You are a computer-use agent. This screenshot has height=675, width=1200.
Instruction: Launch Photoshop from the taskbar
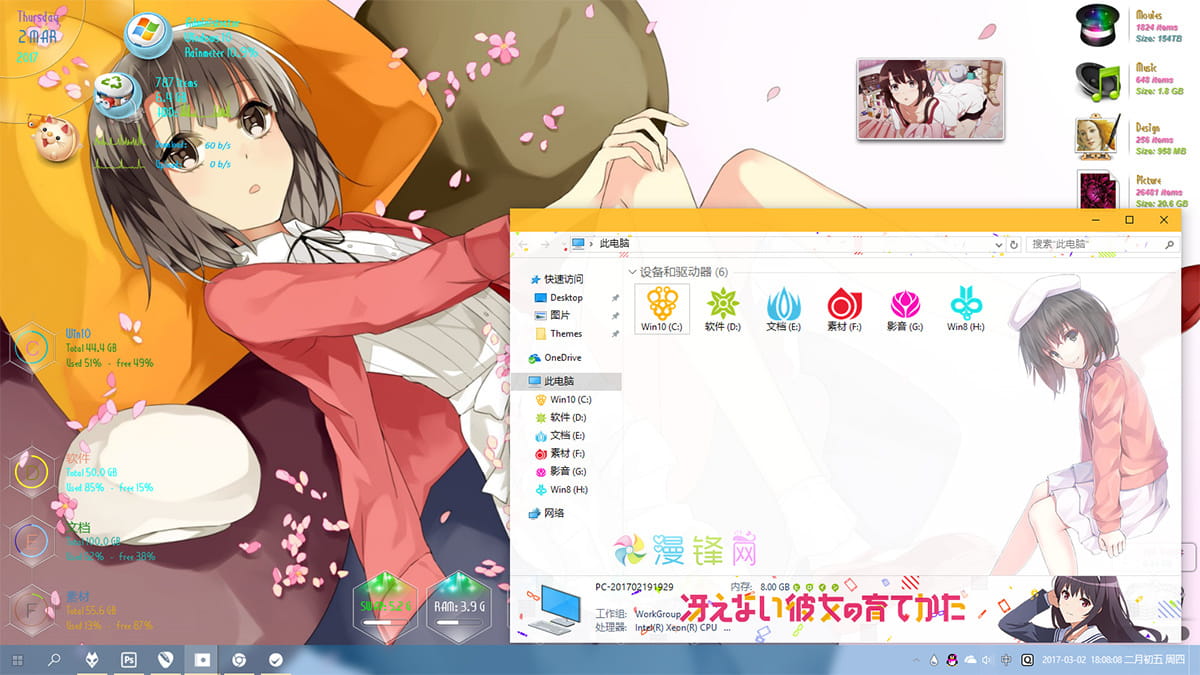tap(129, 660)
